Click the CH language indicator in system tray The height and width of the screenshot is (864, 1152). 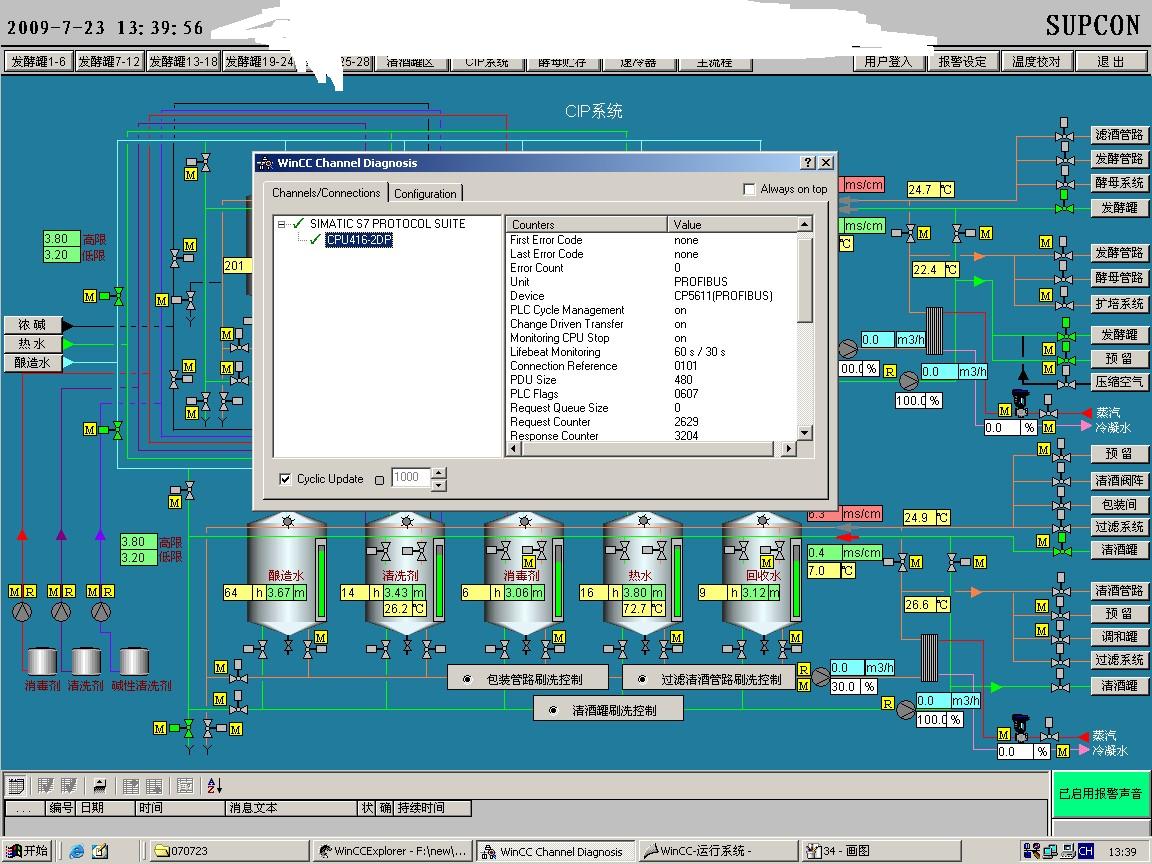coord(1085,852)
